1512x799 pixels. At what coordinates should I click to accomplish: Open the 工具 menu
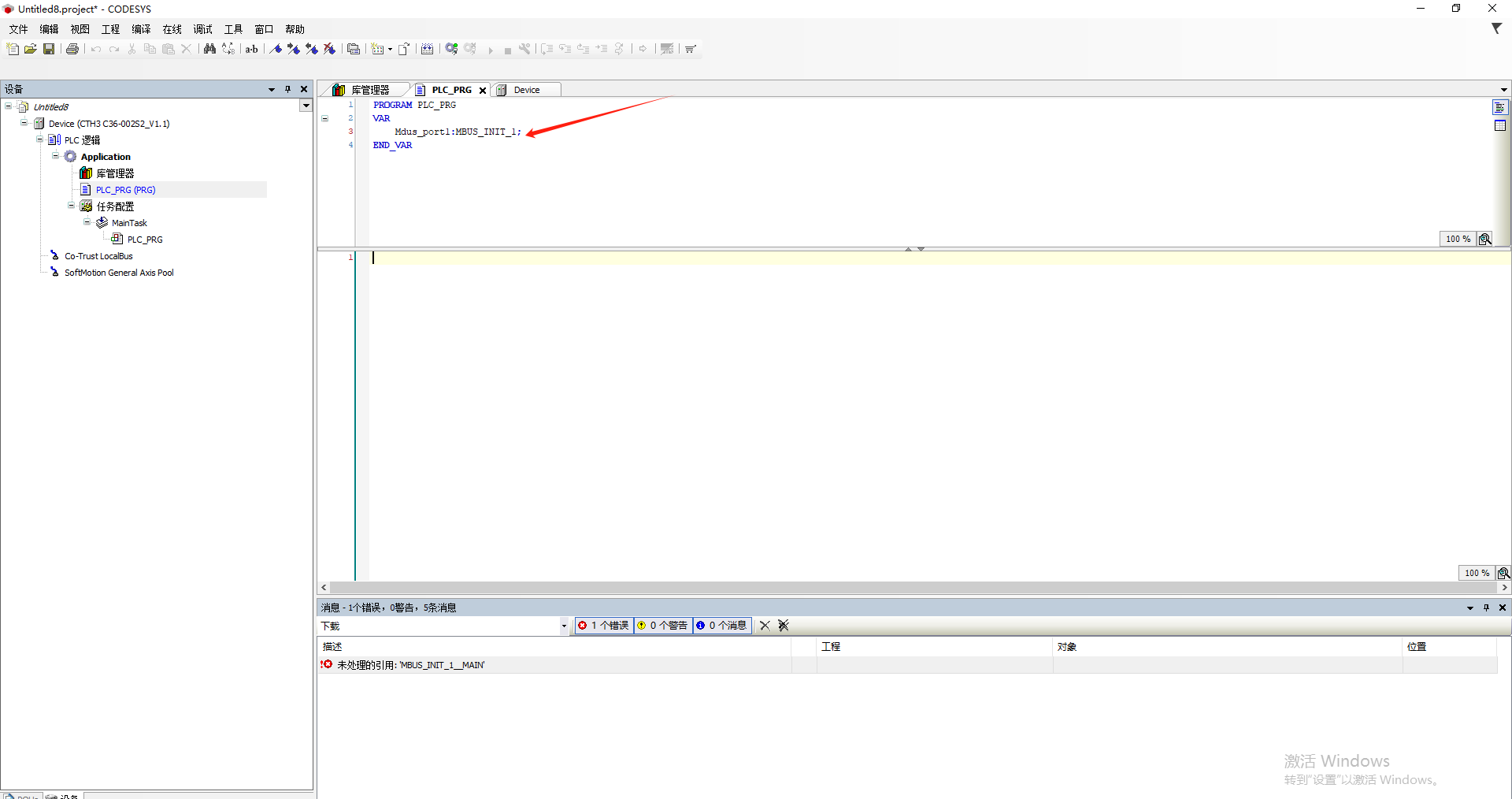(233, 29)
